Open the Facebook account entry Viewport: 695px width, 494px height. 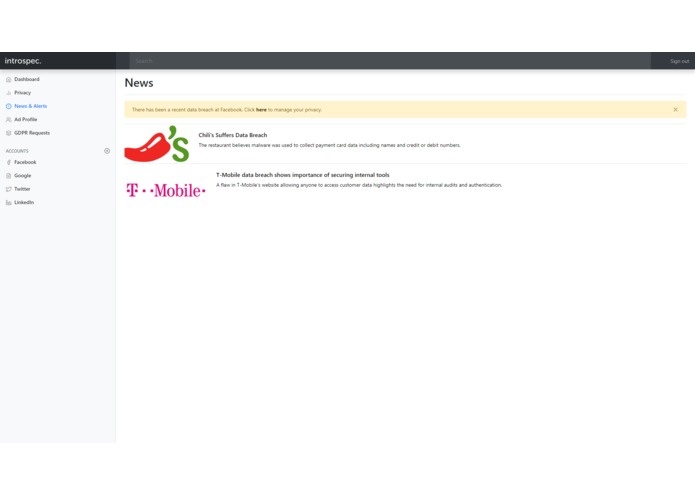tap(25, 163)
